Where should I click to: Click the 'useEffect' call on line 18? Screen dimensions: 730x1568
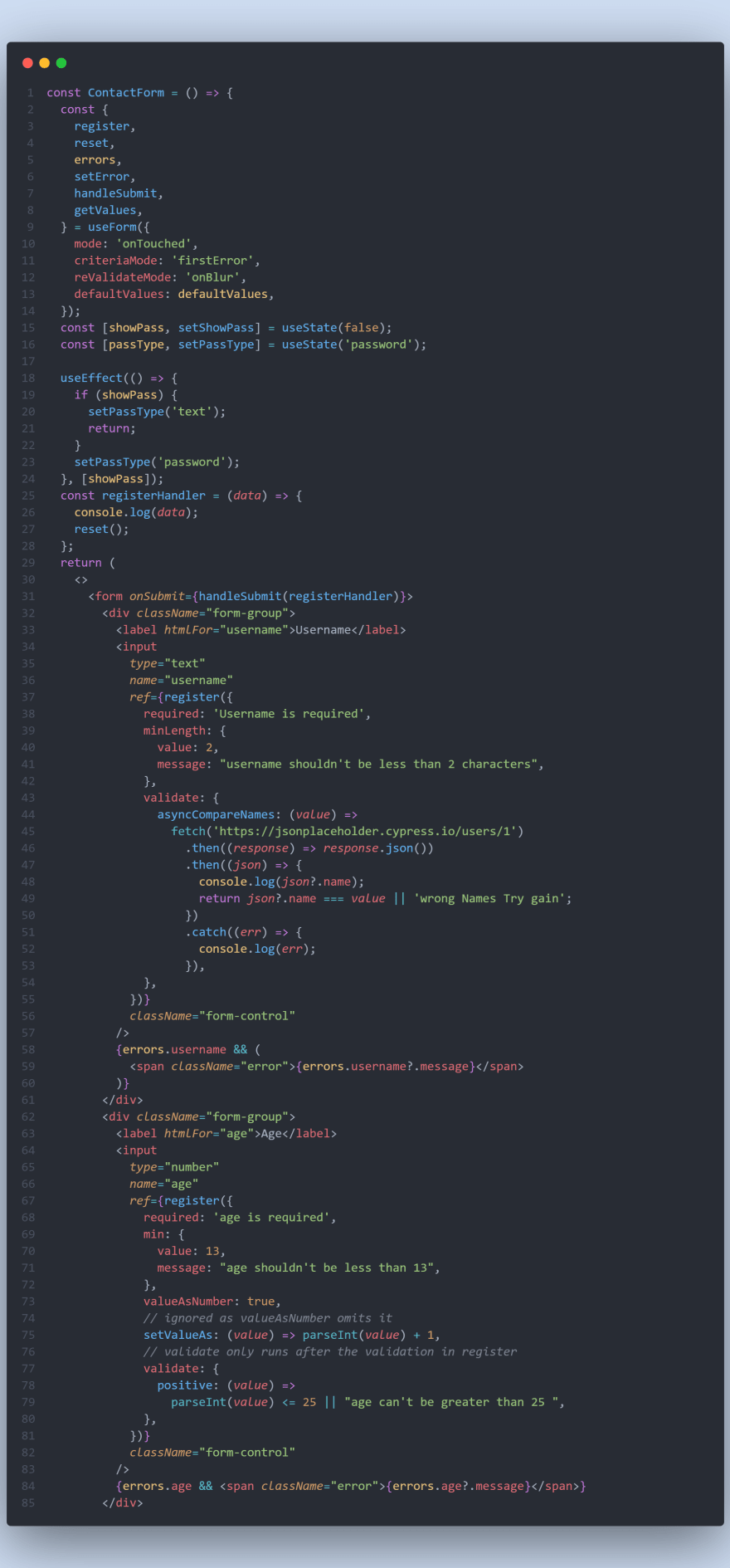tap(91, 379)
